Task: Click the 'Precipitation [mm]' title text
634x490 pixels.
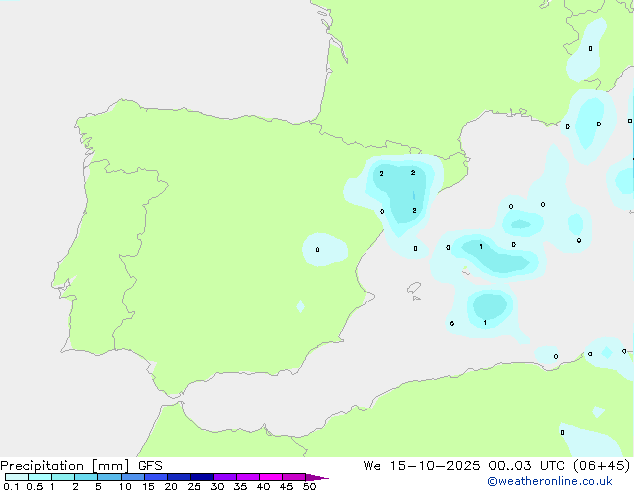Action: coord(65,466)
